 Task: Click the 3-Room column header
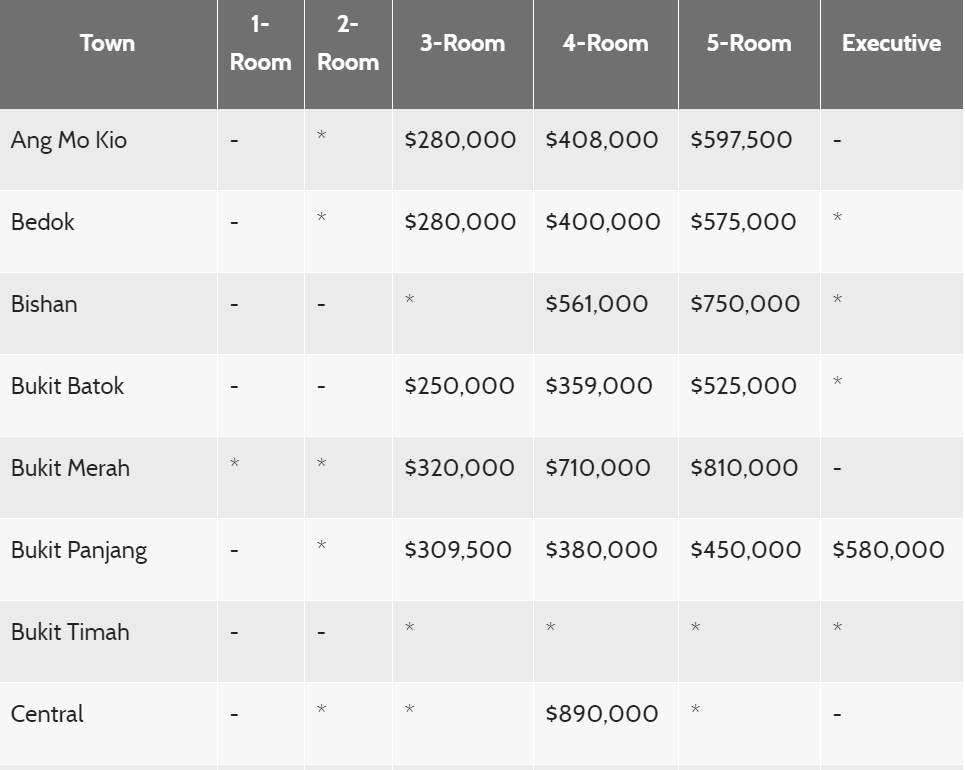coord(462,43)
